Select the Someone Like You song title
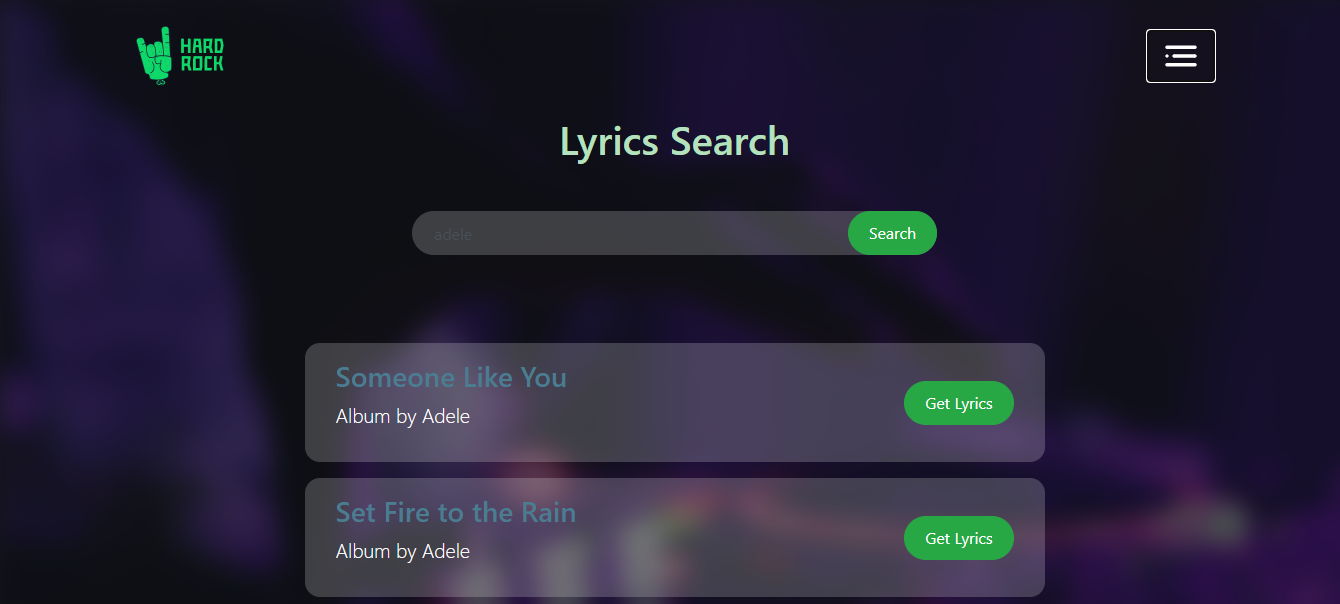1340x604 pixels. tap(451, 377)
